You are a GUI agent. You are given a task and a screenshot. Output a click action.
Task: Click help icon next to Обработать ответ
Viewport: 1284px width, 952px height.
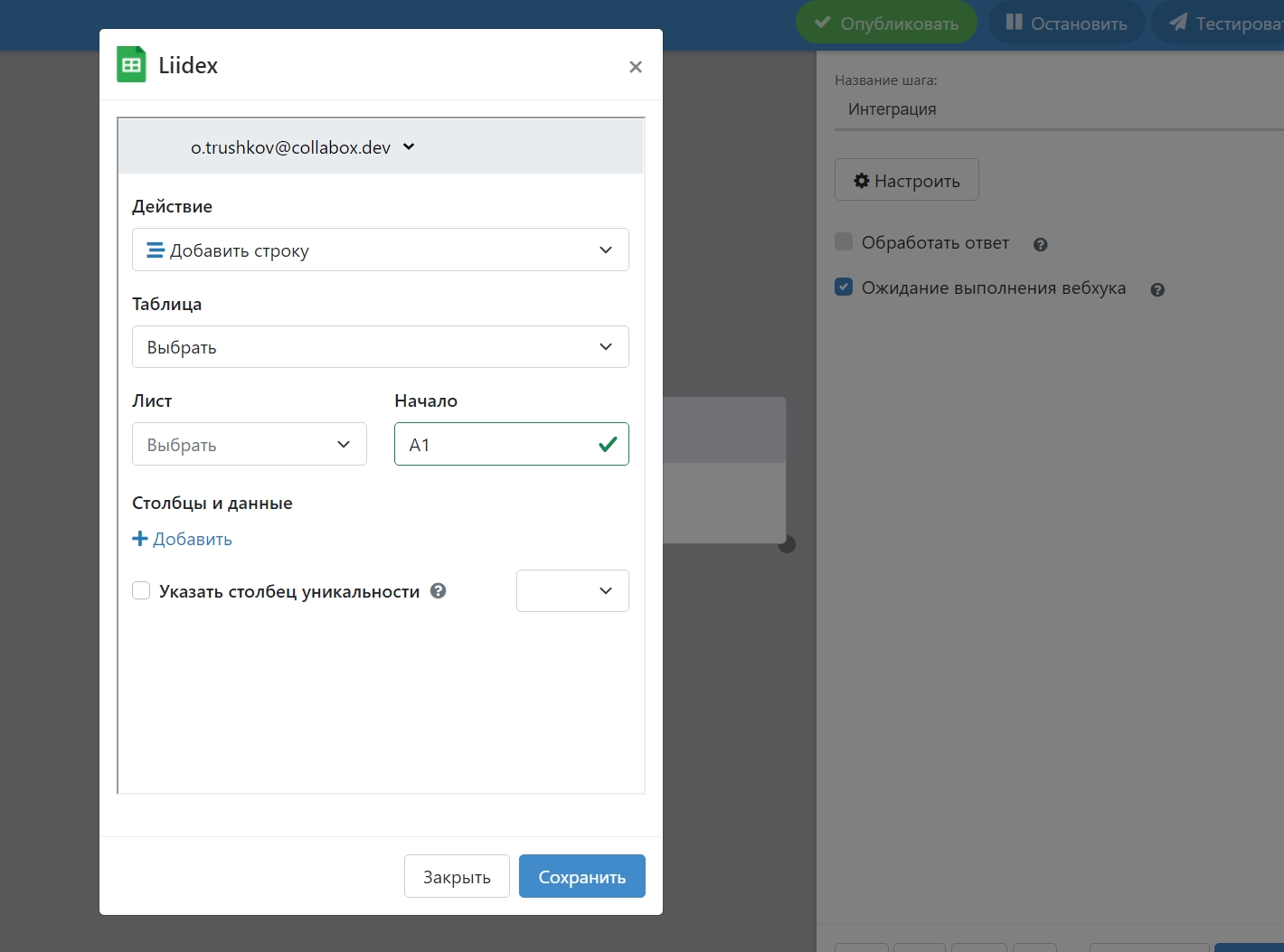tap(1040, 244)
